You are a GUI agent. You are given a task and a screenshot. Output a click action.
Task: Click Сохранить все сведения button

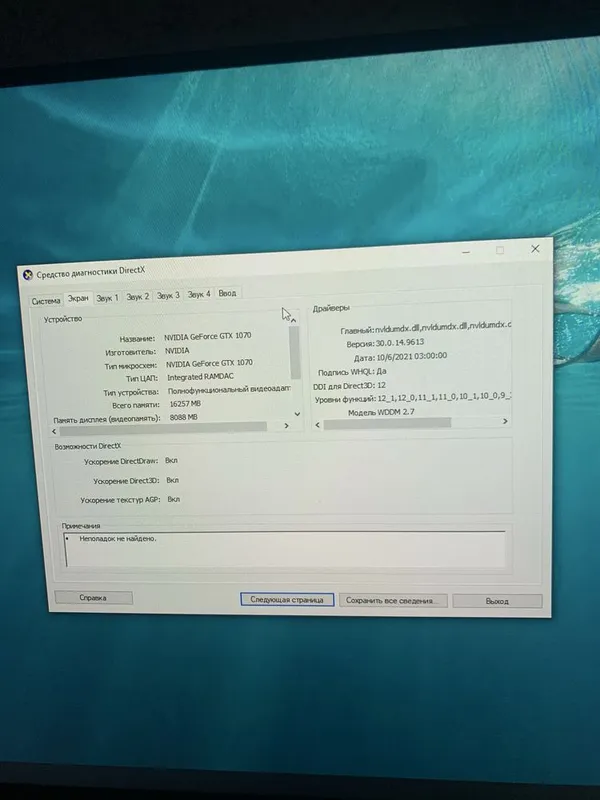393,601
